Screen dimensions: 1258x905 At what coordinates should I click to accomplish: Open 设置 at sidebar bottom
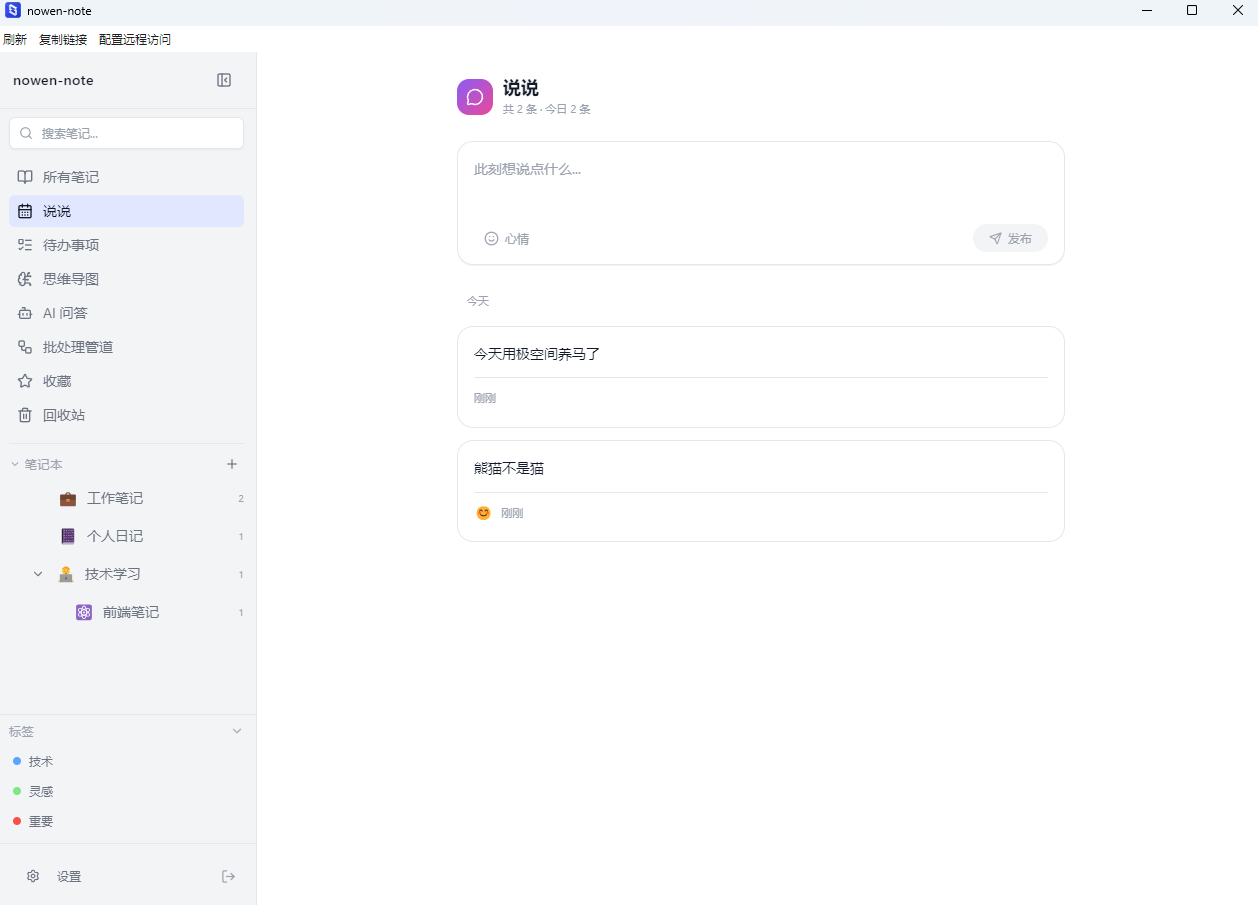pyautogui.click(x=69, y=876)
